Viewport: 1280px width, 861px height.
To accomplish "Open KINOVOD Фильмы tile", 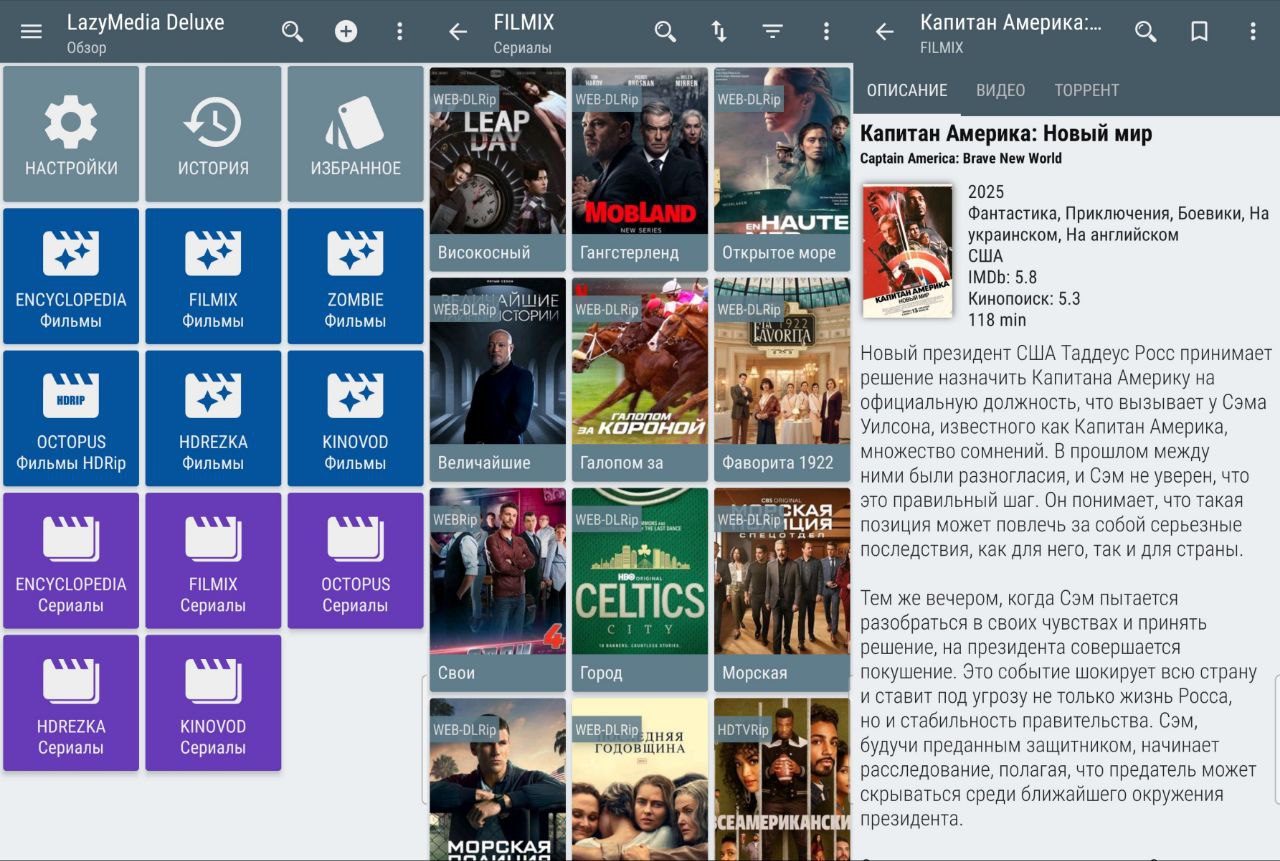I will [x=356, y=418].
